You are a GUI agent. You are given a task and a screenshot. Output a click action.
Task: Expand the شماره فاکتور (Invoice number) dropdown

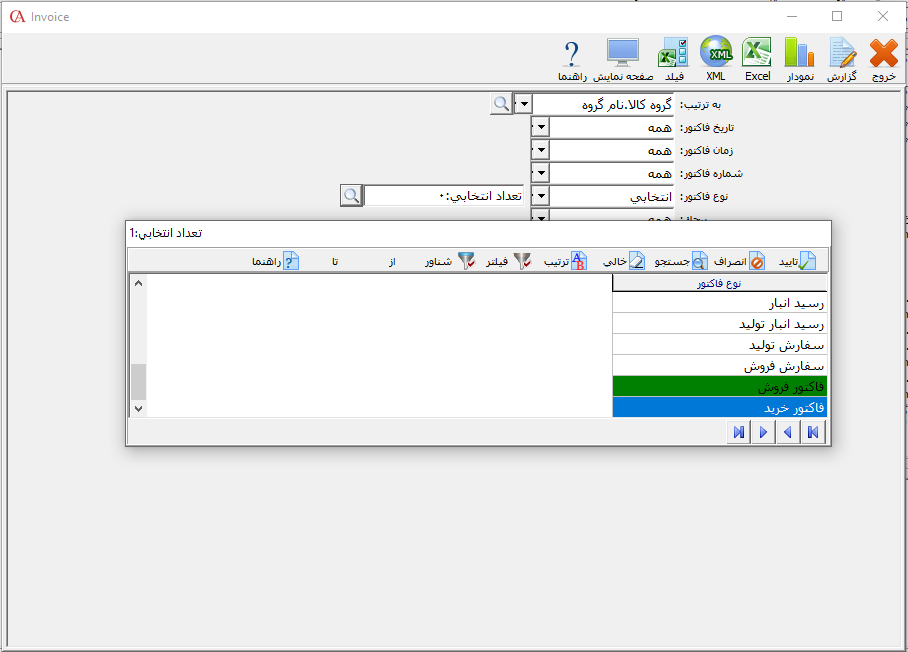point(540,173)
